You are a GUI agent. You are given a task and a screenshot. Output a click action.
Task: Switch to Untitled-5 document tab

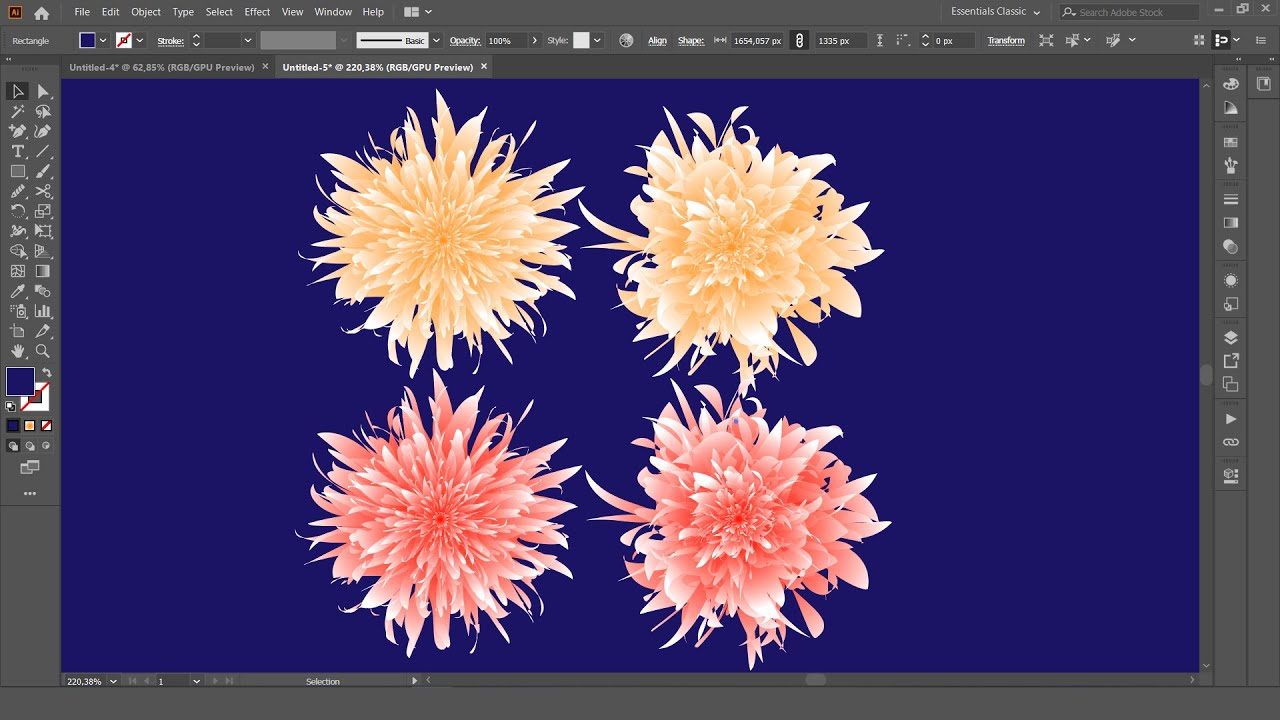(378, 67)
